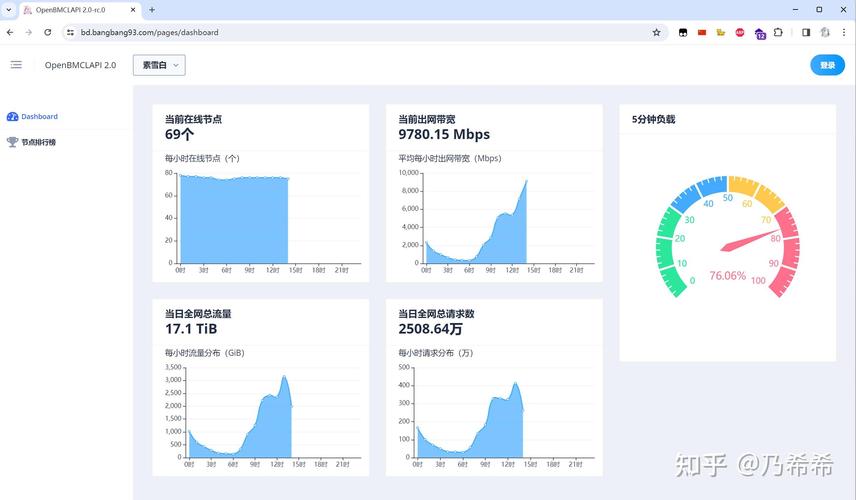Select Dashboard in the sidebar
The height and width of the screenshot is (500, 856).
coord(39,117)
